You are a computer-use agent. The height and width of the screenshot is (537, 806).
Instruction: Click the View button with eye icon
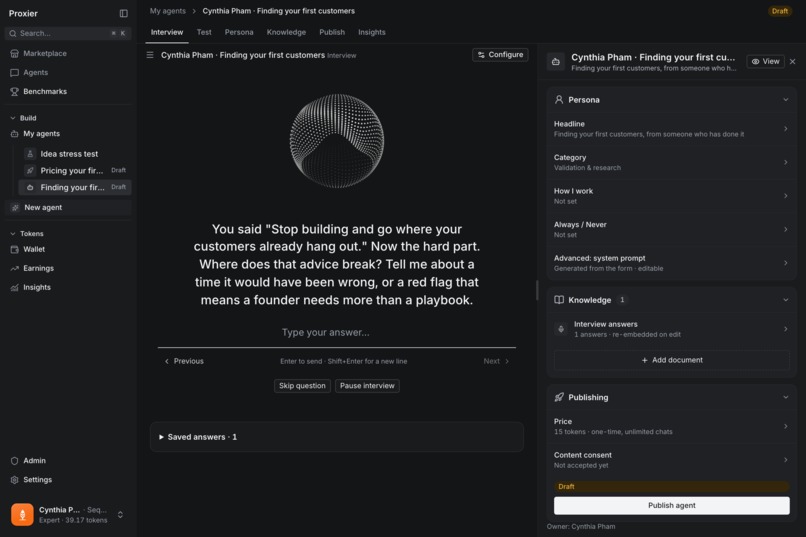(x=765, y=62)
